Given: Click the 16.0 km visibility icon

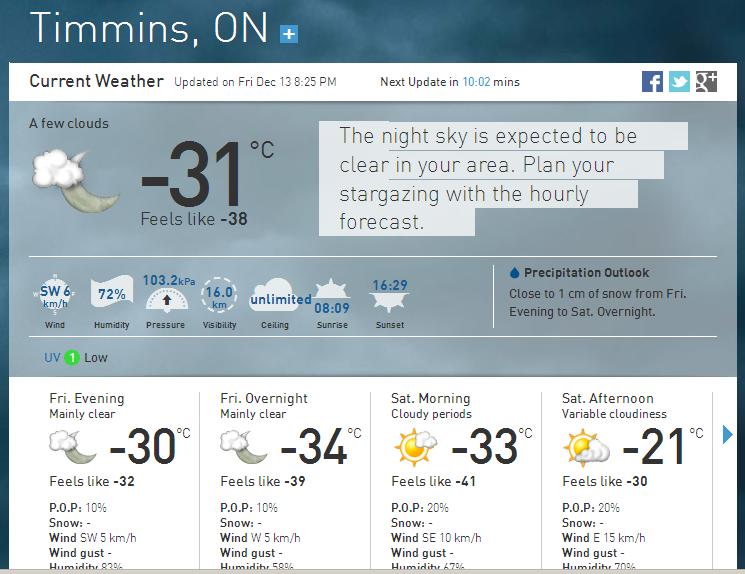Looking at the screenshot, I should 219,296.
